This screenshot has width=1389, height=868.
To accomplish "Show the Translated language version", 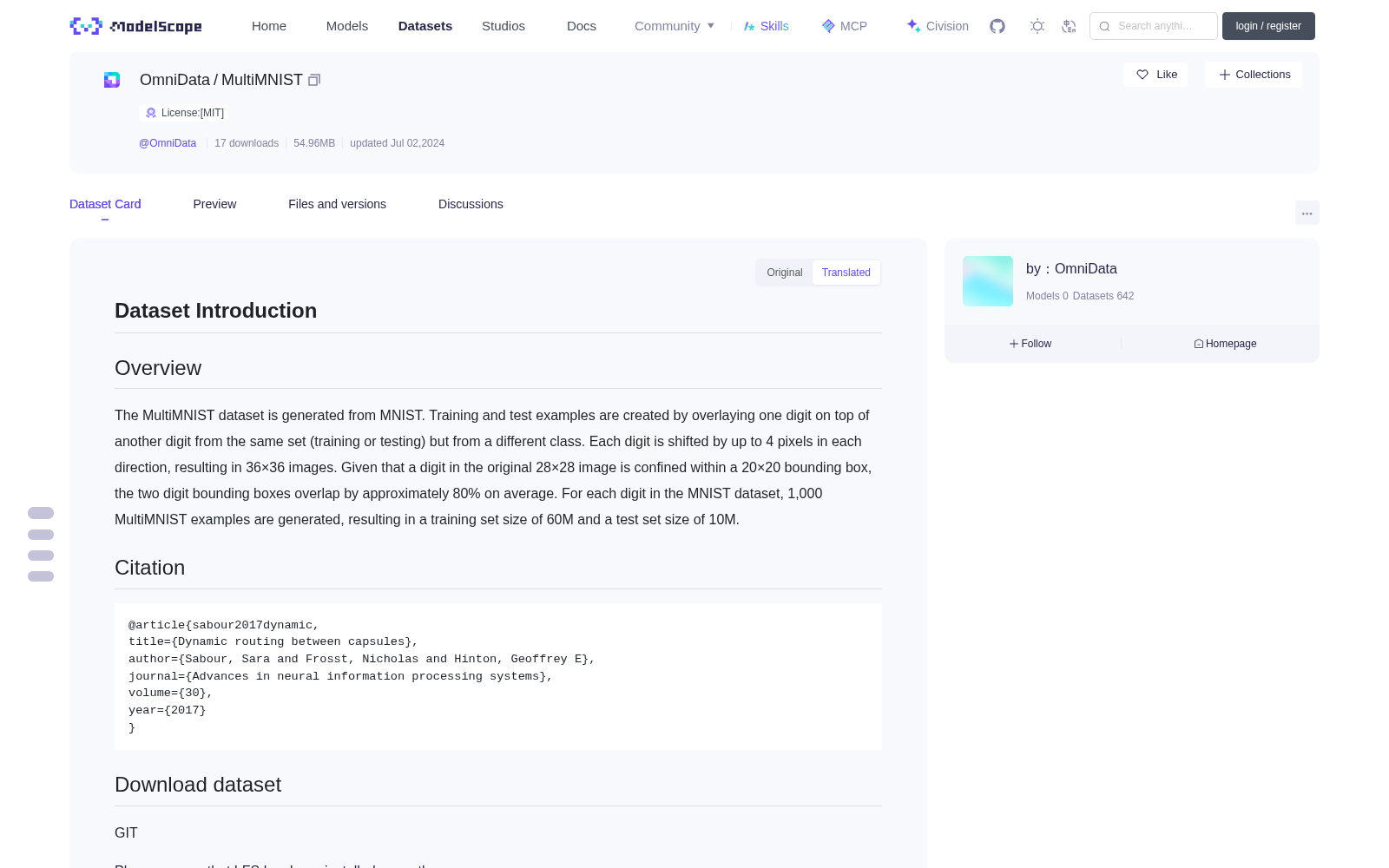I will tap(846, 273).
